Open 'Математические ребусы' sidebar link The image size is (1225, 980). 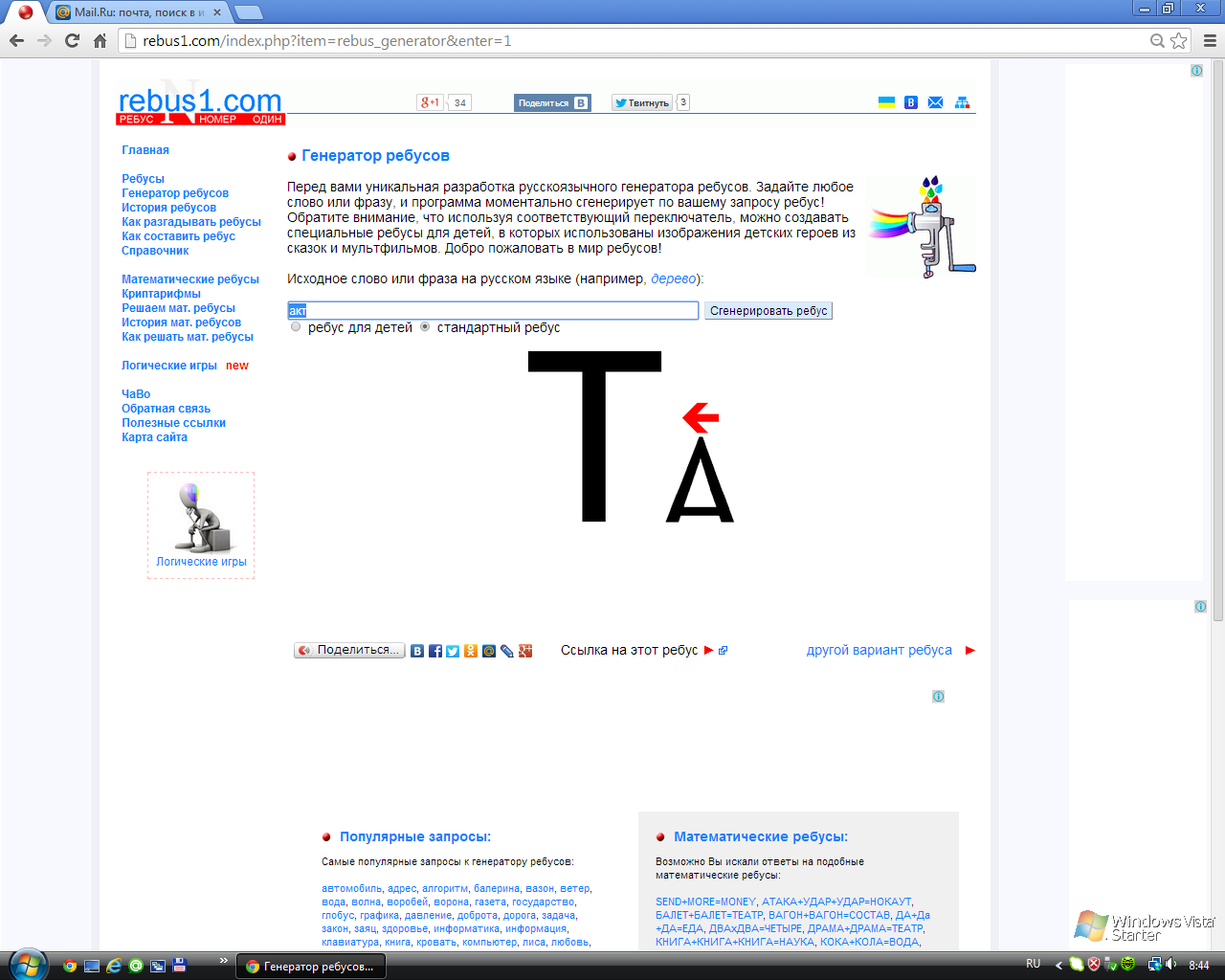(190, 279)
